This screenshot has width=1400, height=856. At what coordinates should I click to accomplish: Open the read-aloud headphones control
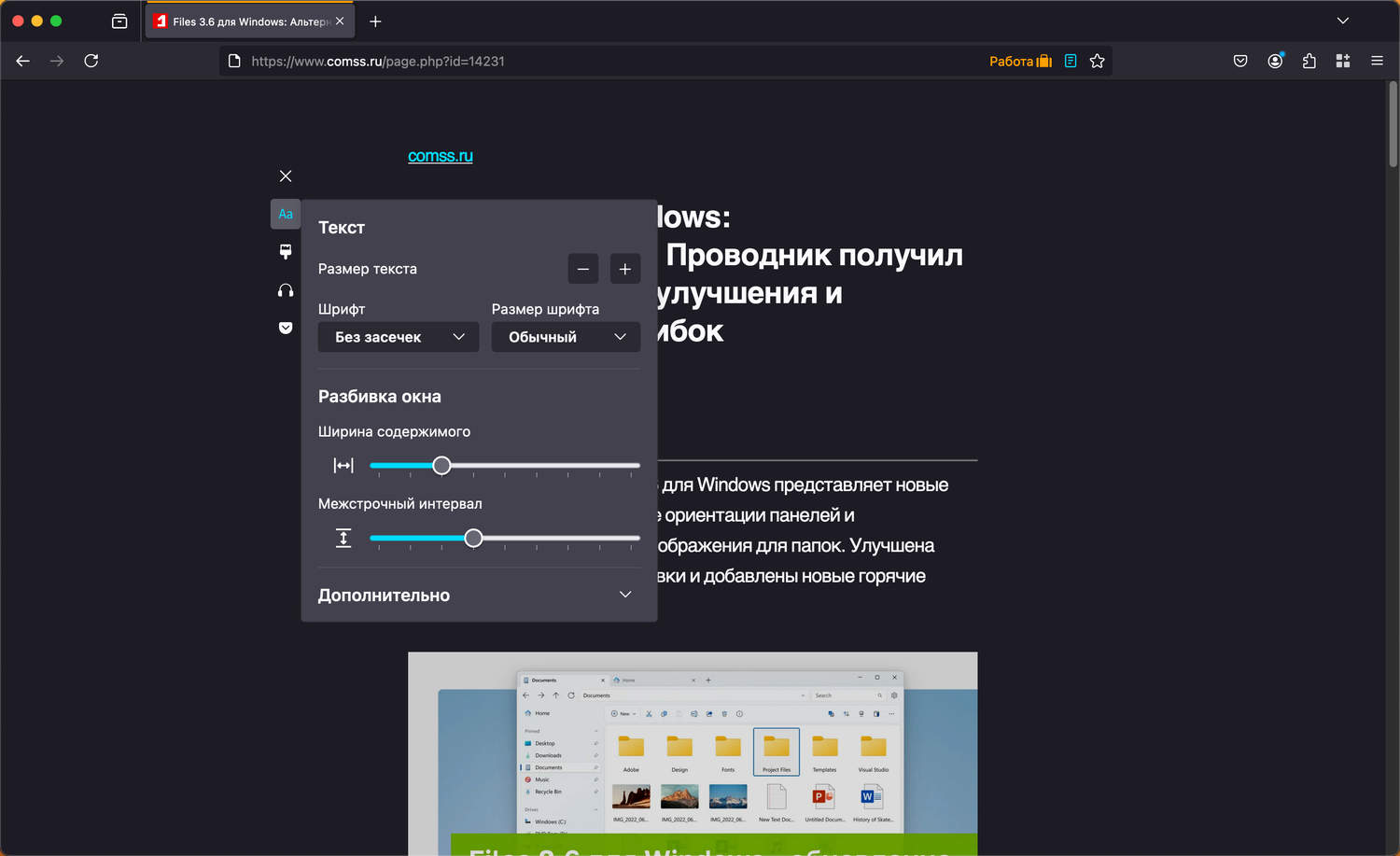pyautogui.click(x=286, y=290)
